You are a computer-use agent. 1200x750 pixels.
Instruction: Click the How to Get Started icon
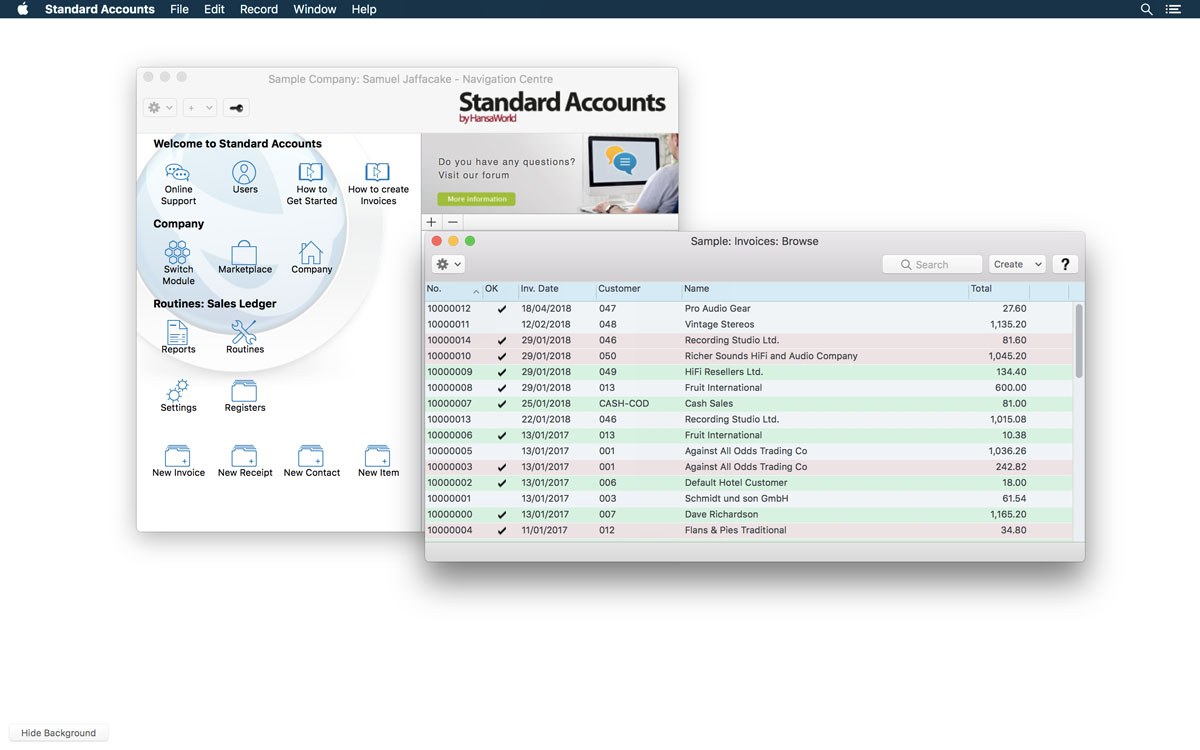[x=311, y=173]
